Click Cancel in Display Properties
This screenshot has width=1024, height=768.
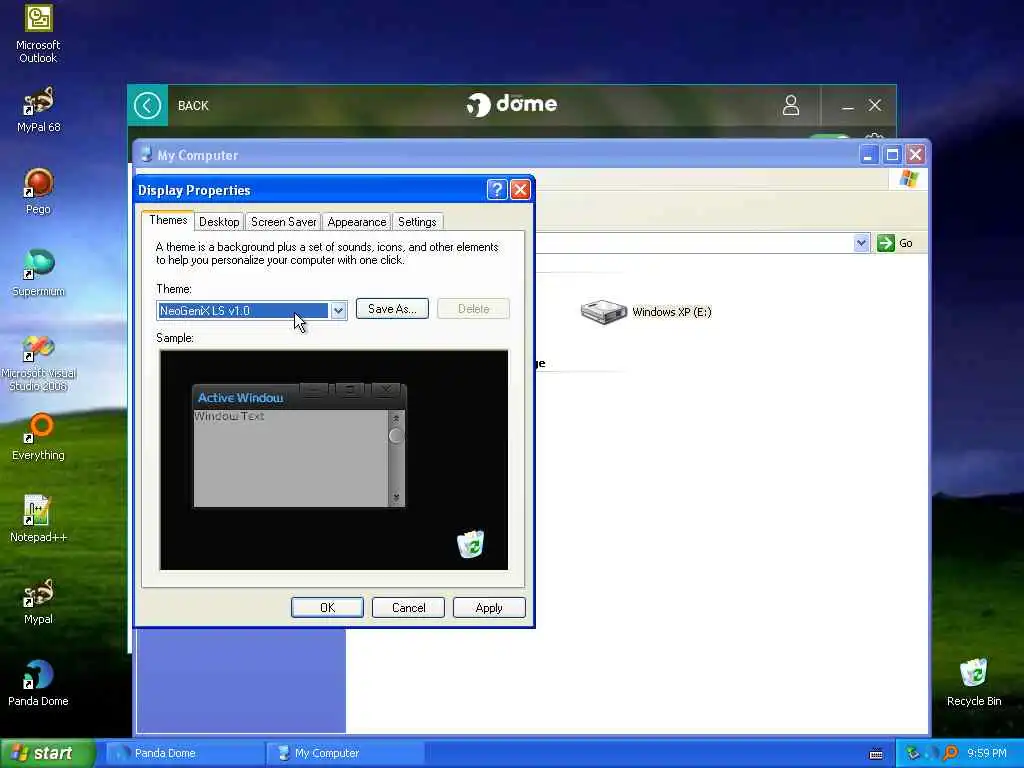click(x=408, y=607)
